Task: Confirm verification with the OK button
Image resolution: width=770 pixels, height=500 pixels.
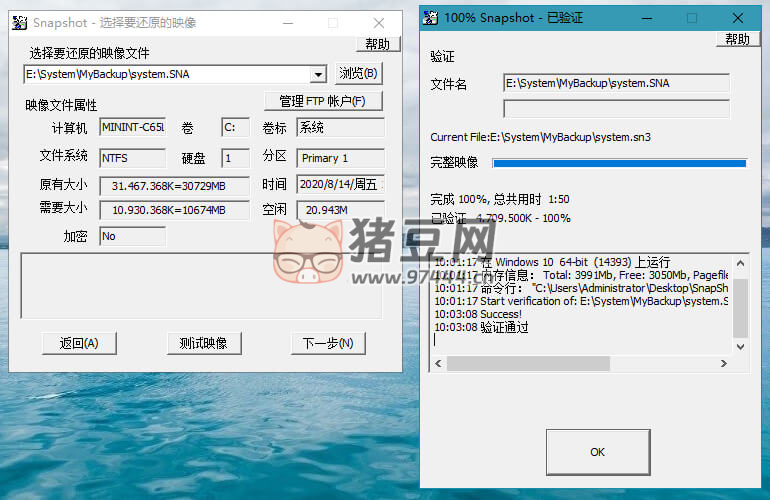Action: [x=597, y=452]
